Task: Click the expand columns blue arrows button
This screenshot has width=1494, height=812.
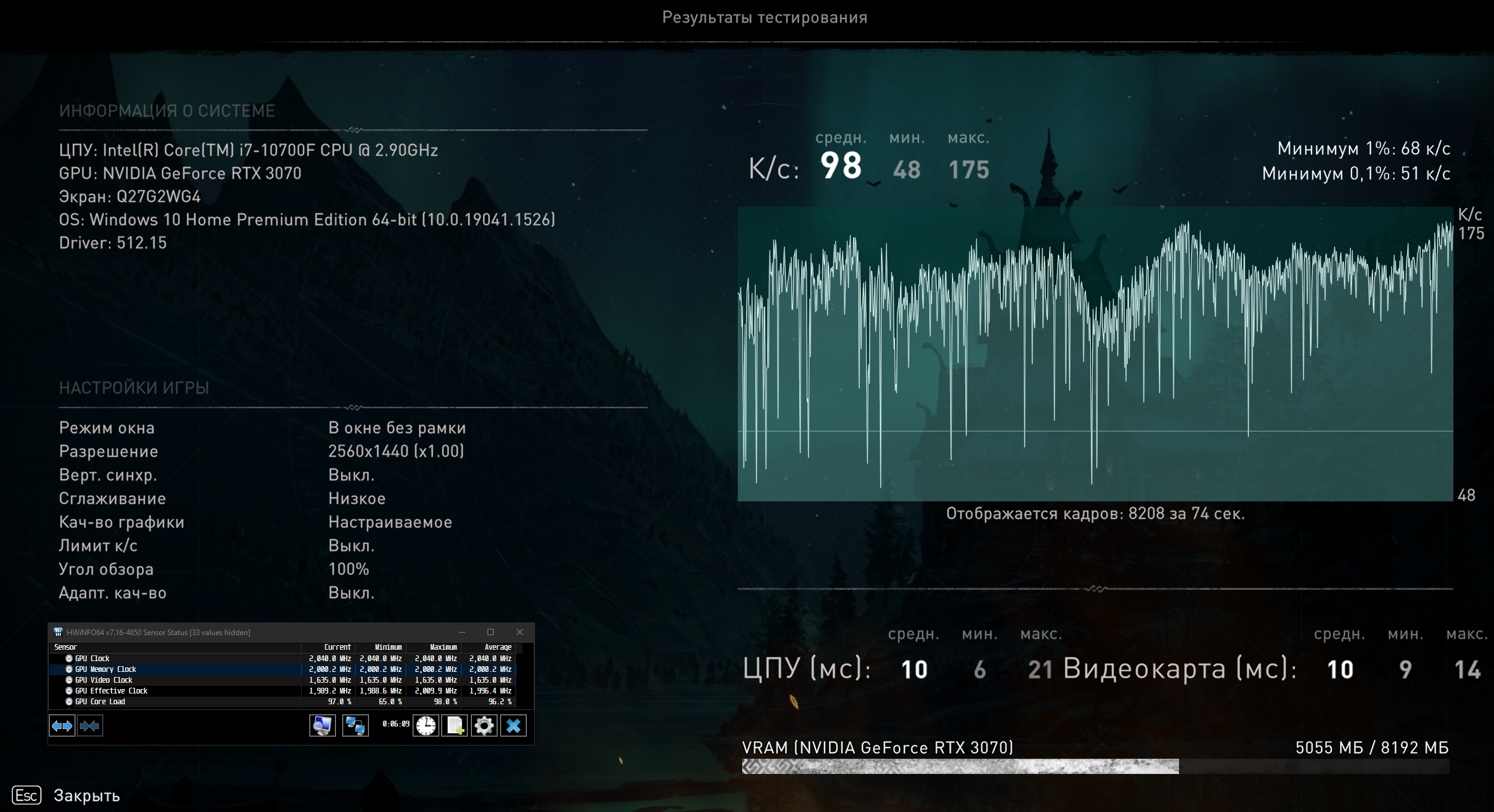Action: coord(62,726)
